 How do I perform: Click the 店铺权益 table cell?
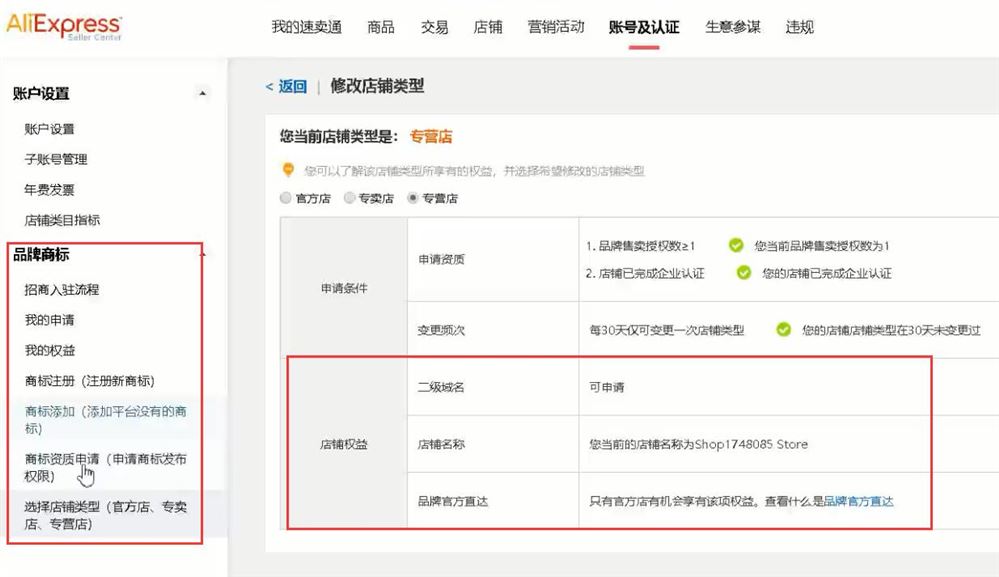click(x=344, y=444)
